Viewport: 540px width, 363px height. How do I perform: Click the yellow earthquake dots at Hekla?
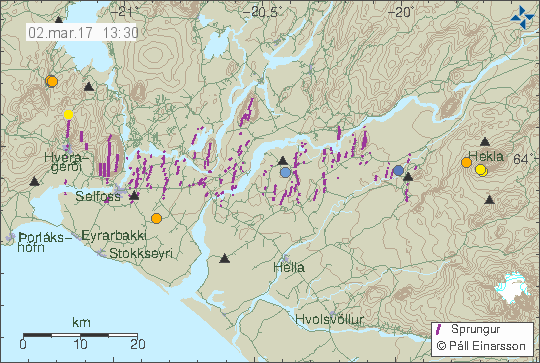point(481,170)
